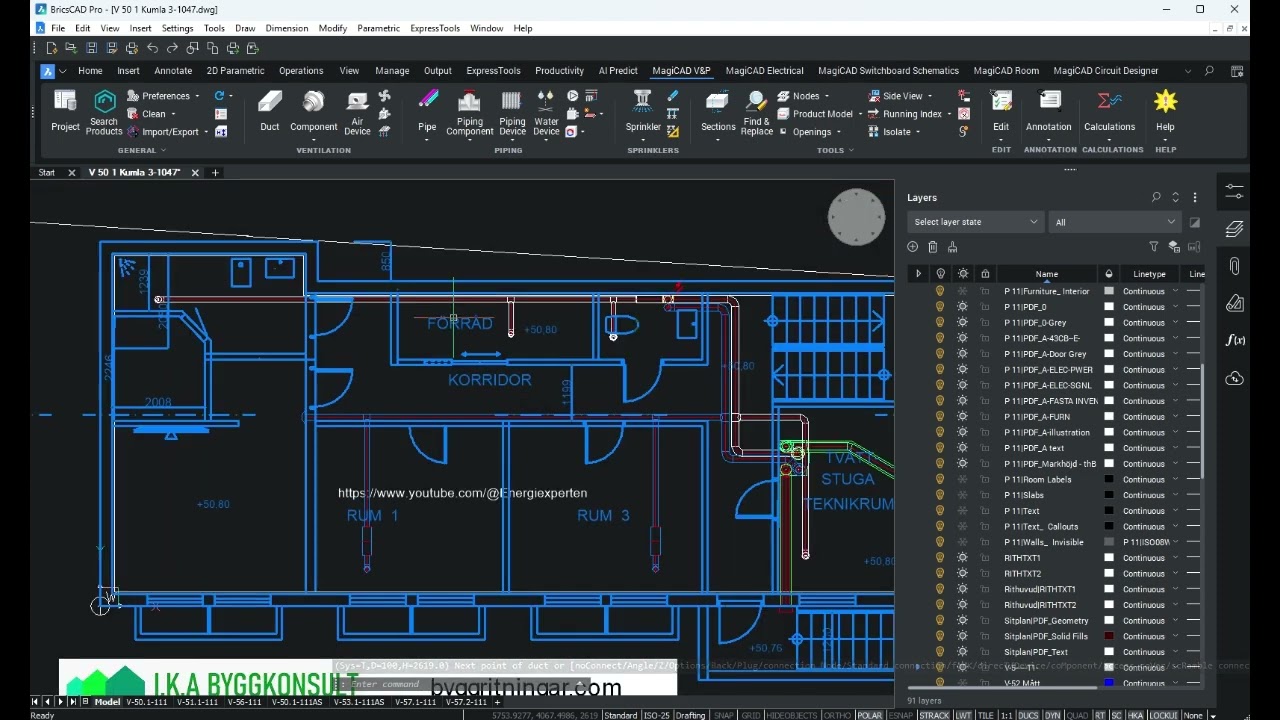Open the Attachments paperclip panel icon
The width and height of the screenshot is (1280, 720).
(x=1234, y=266)
